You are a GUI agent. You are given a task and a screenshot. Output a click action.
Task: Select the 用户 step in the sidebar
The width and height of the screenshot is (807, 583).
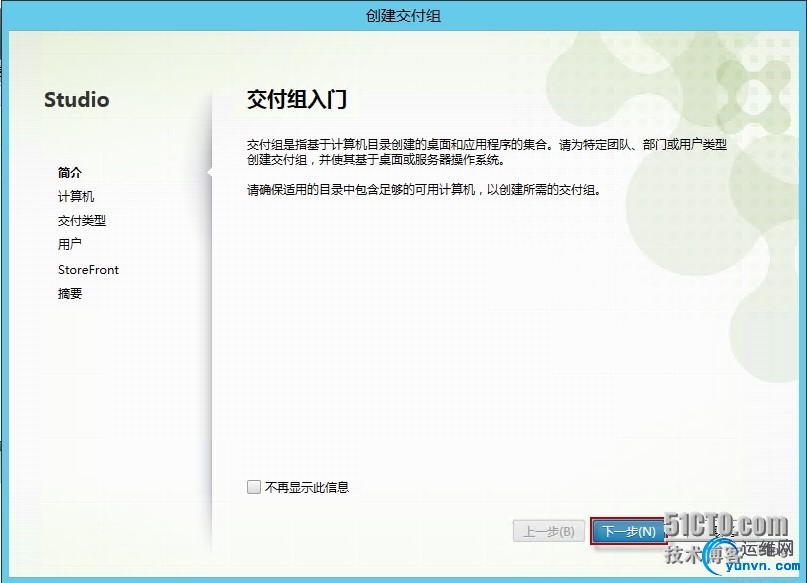point(69,244)
